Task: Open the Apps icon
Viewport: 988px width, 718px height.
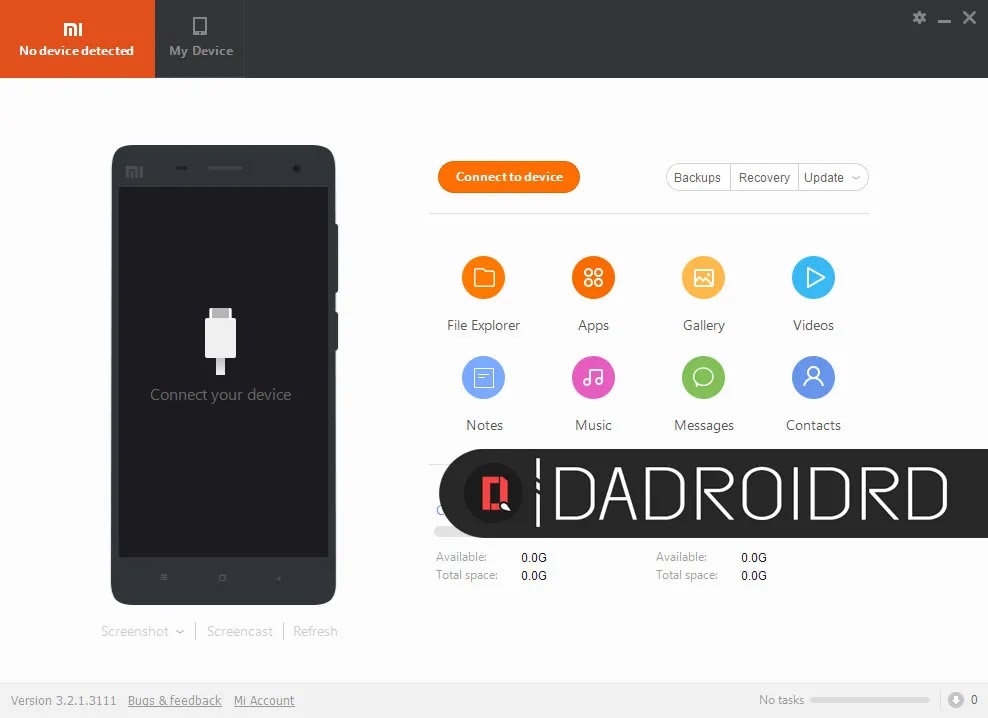Action: tap(593, 277)
